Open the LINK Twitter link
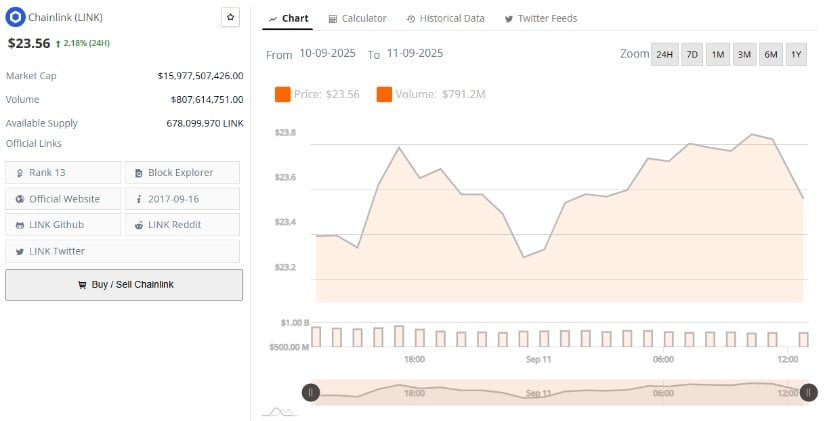This screenshot has height=421, width=825. click(x=123, y=251)
